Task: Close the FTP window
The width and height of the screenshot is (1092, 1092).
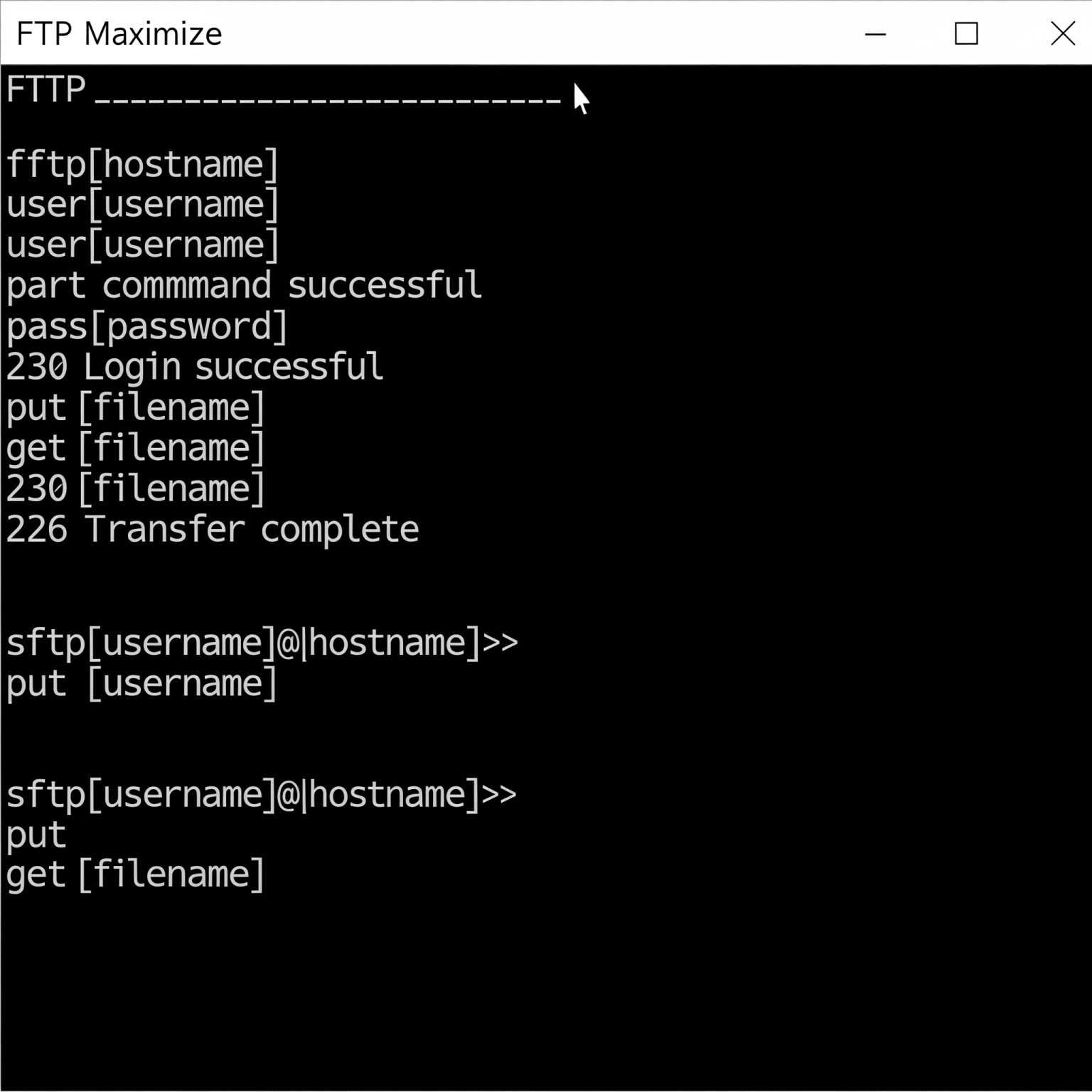Action: coord(1063,33)
